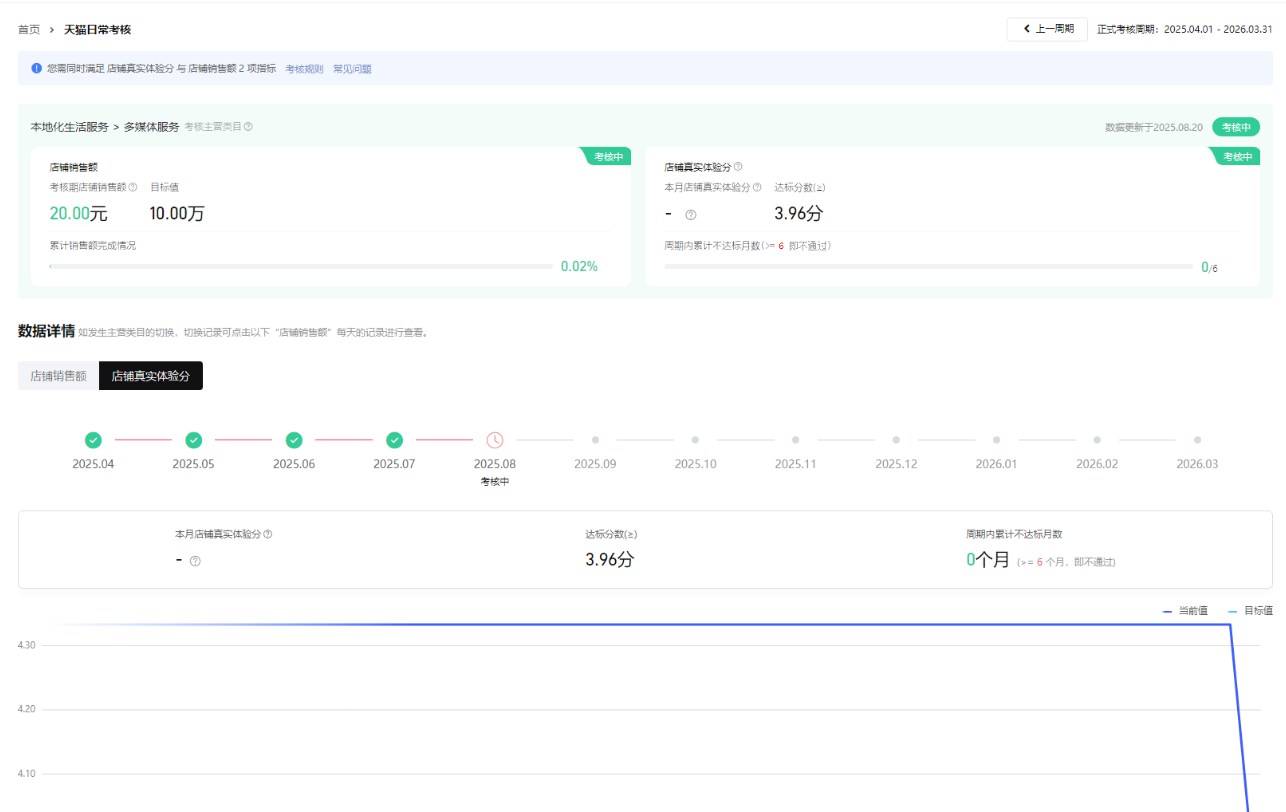Navigate to 首页 in breadcrumb
Screen dimensions: 1286x812
click(x=29, y=30)
